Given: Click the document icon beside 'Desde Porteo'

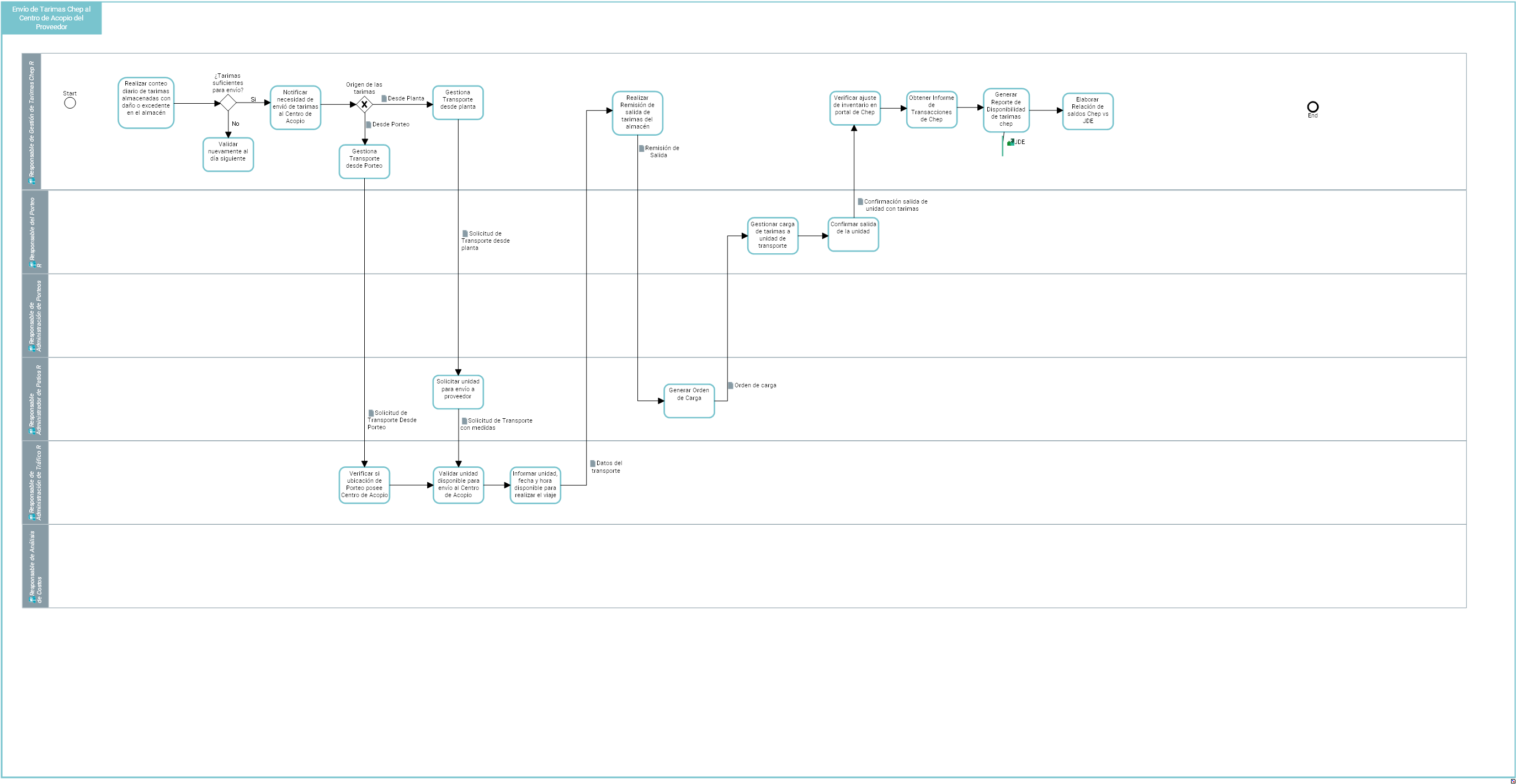Looking at the screenshot, I should tap(369, 125).
